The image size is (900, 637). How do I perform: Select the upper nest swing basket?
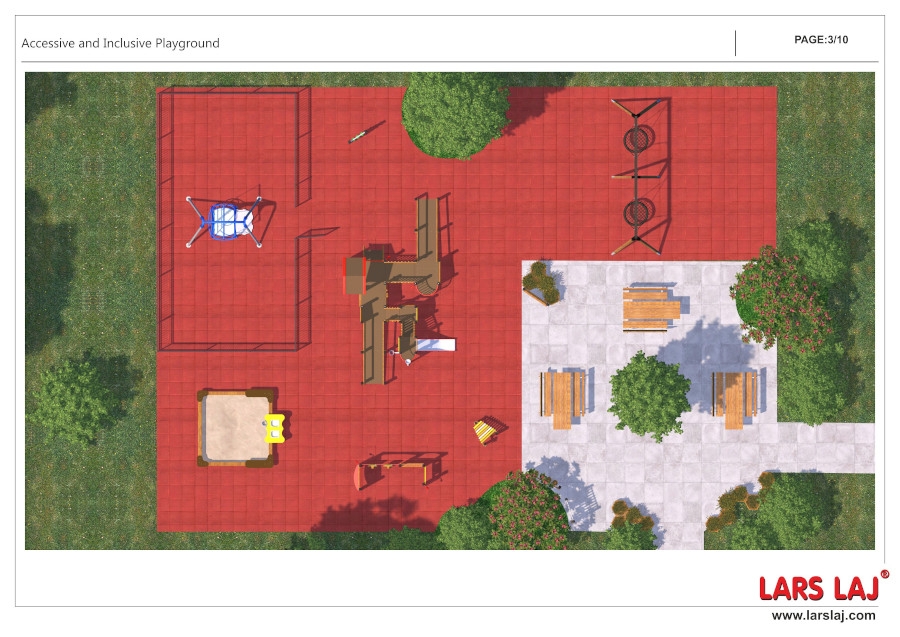(x=636, y=137)
